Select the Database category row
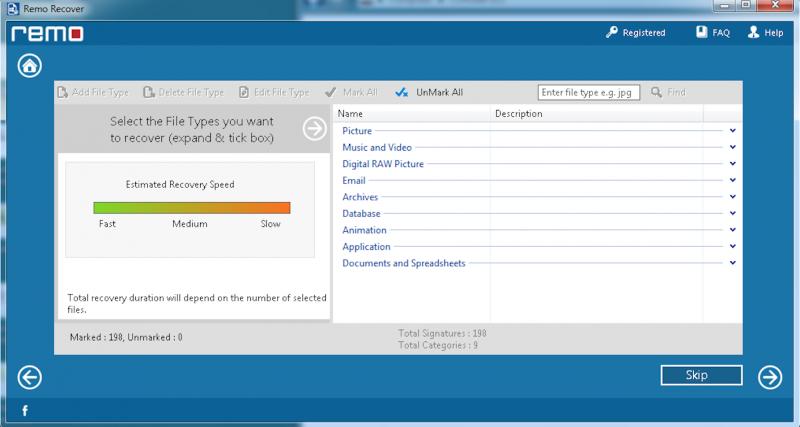This screenshot has height=427, width=800. pyautogui.click(x=537, y=213)
